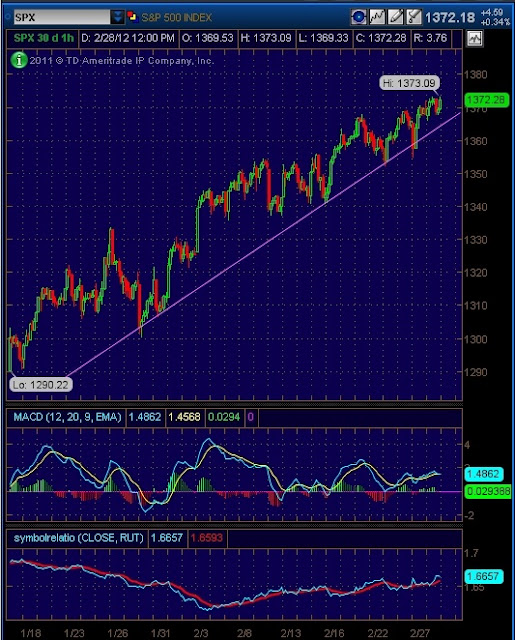Click the C: 1372.28 close value
This screenshot has height=640, width=515.
click(381, 38)
